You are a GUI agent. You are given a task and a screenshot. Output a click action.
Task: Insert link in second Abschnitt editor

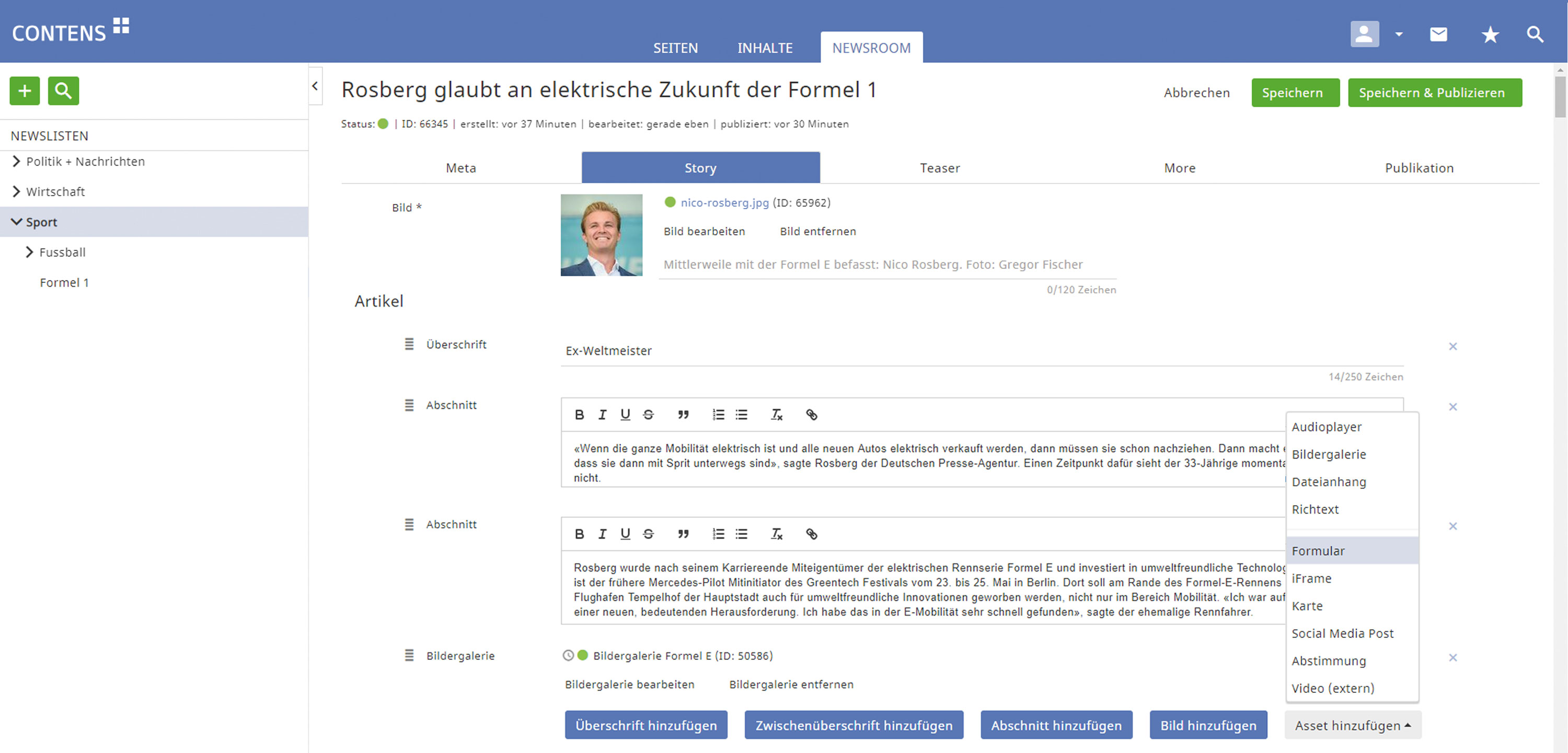pos(811,534)
